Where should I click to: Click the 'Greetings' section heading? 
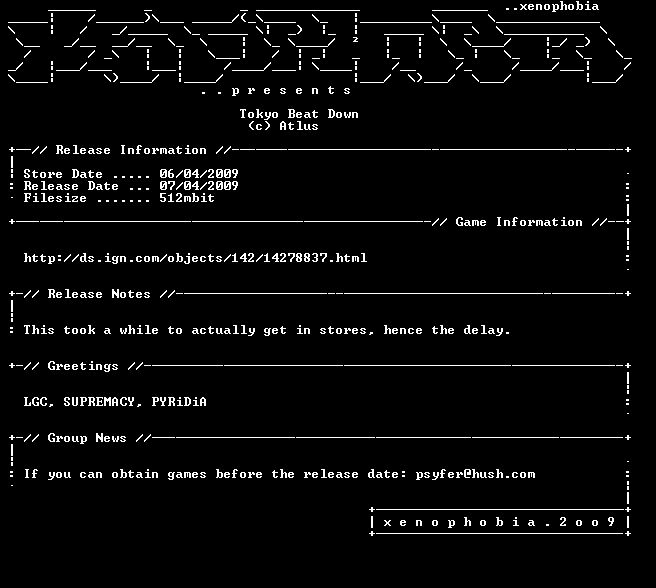83,366
